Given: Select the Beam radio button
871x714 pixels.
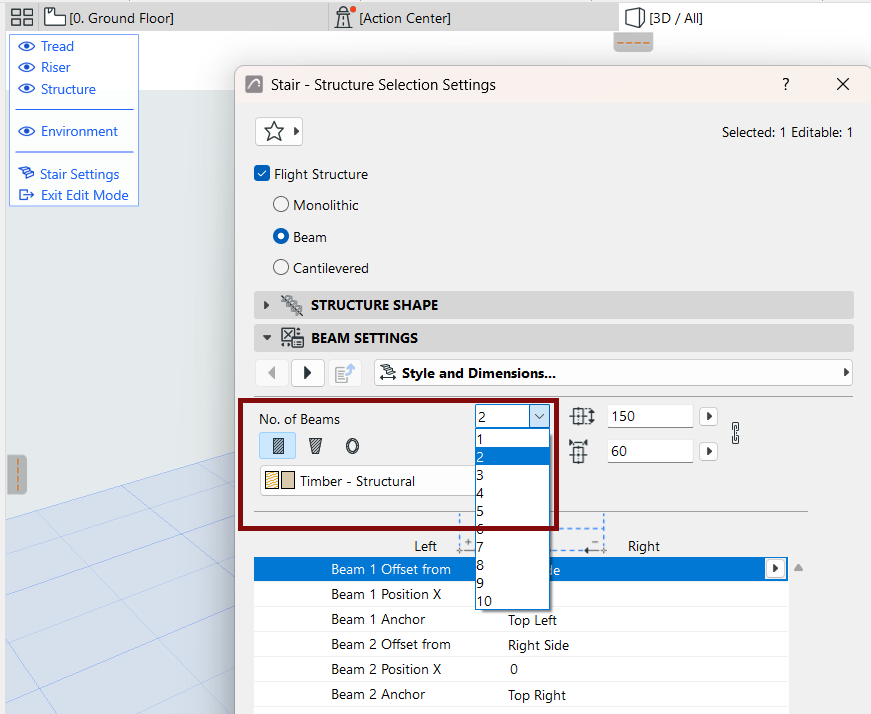Looking at the screenshot, I should (281, 236).
